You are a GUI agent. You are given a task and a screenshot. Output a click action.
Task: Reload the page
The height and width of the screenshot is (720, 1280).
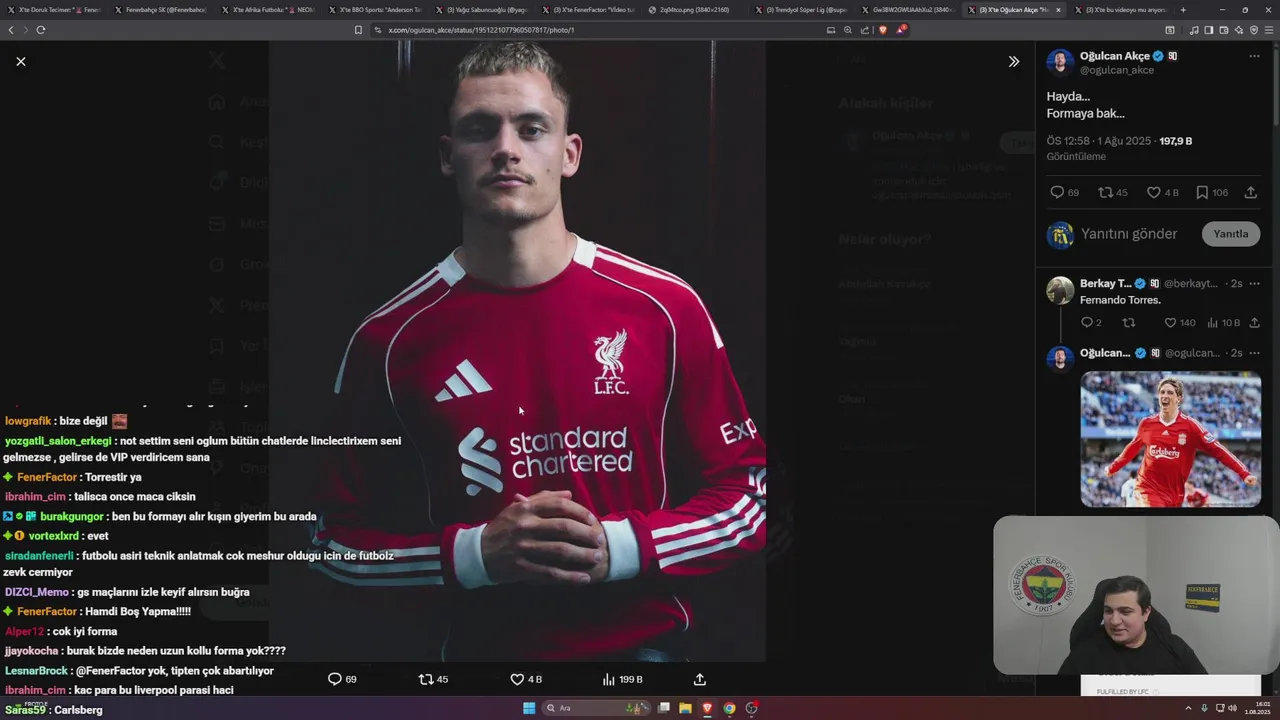tap(41, 30)
